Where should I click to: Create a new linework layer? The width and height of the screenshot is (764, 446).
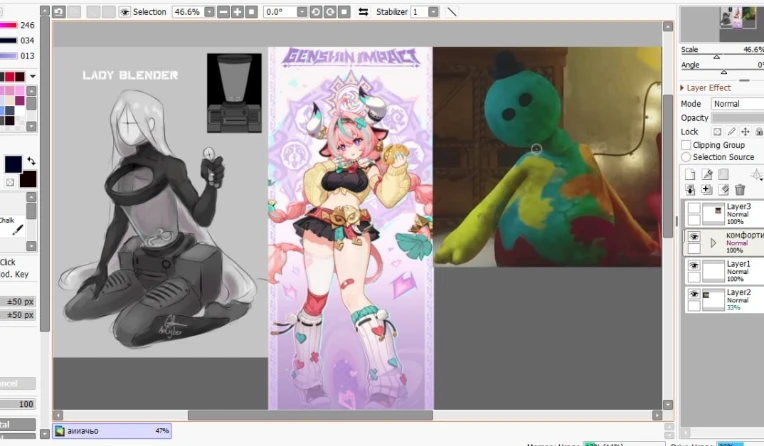click(x=707, y=175)
